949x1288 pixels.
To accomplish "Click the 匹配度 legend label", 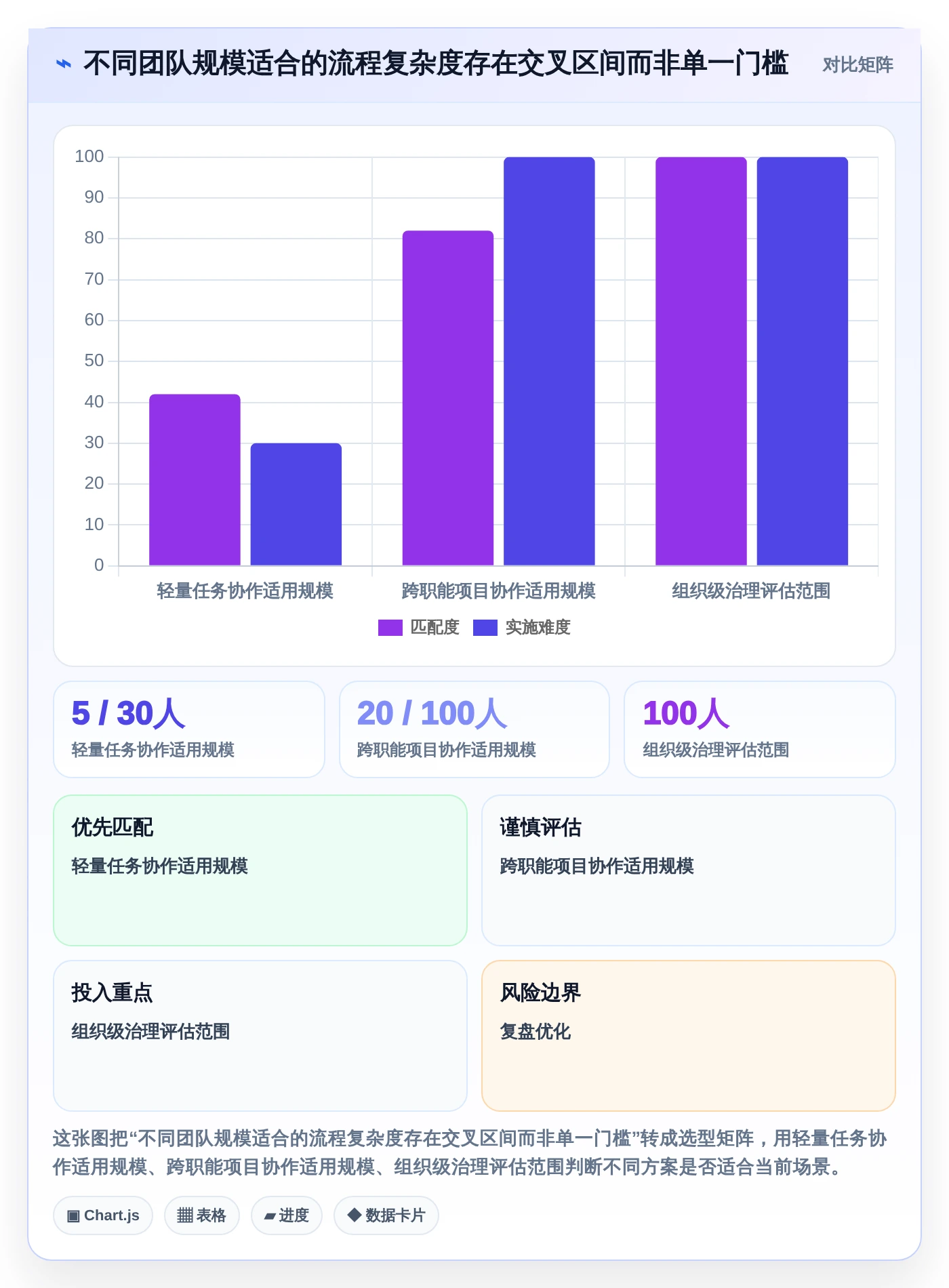I will click(x=435, y=628).
